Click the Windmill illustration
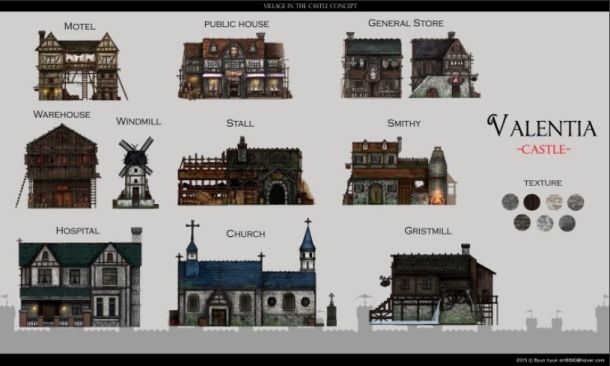Image resolution: width=610 pixels, height=366 pixels. point(135,172)
